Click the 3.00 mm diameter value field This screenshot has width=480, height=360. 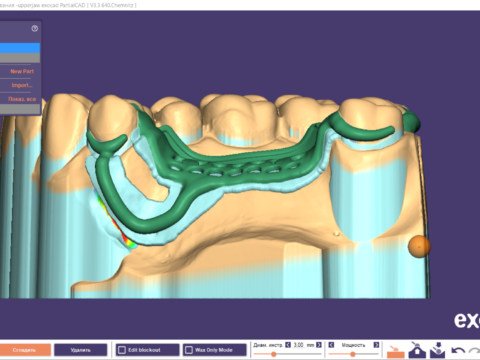pos(299,345)
